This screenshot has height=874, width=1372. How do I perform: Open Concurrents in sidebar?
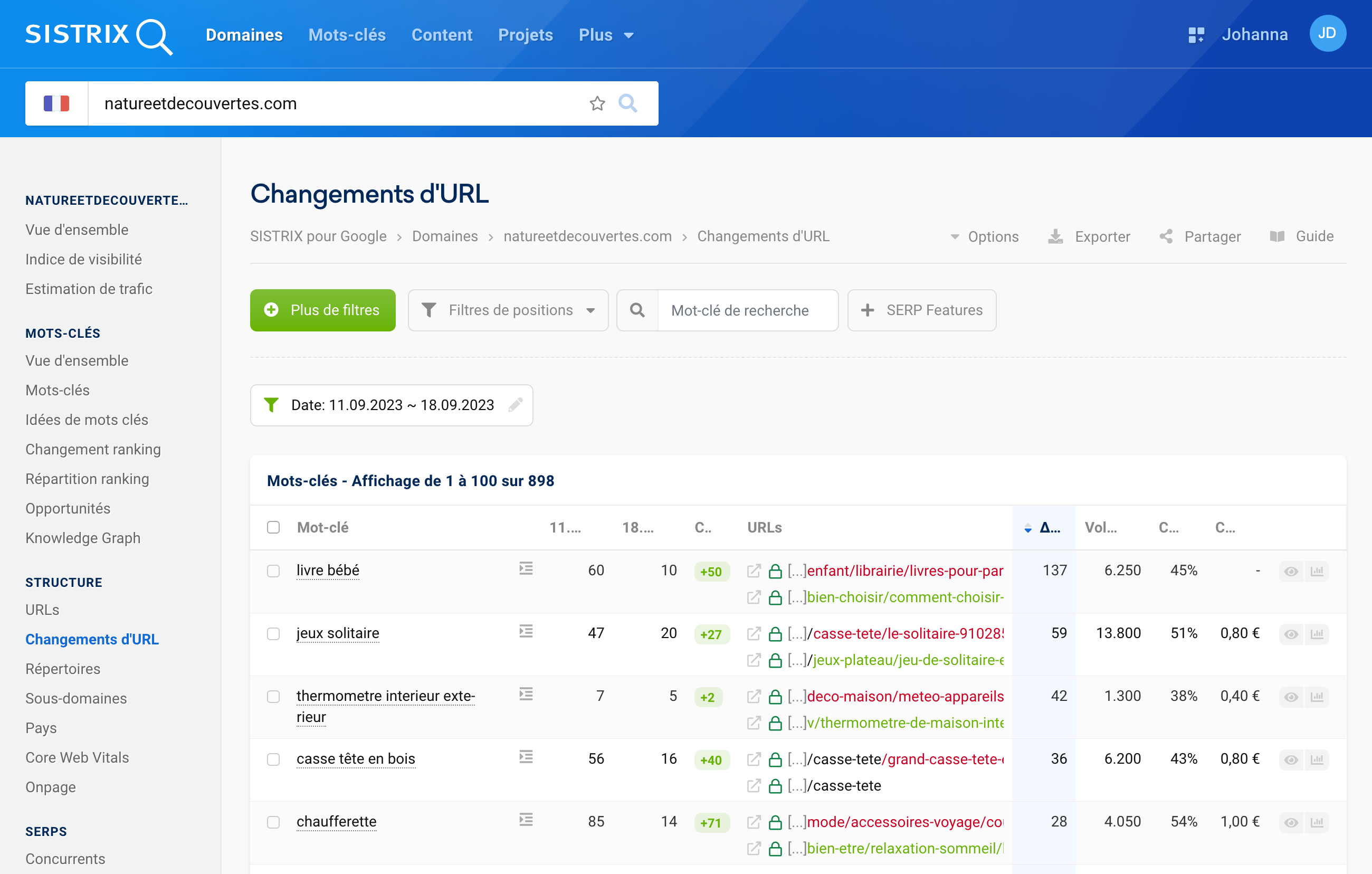pos(65,859)
